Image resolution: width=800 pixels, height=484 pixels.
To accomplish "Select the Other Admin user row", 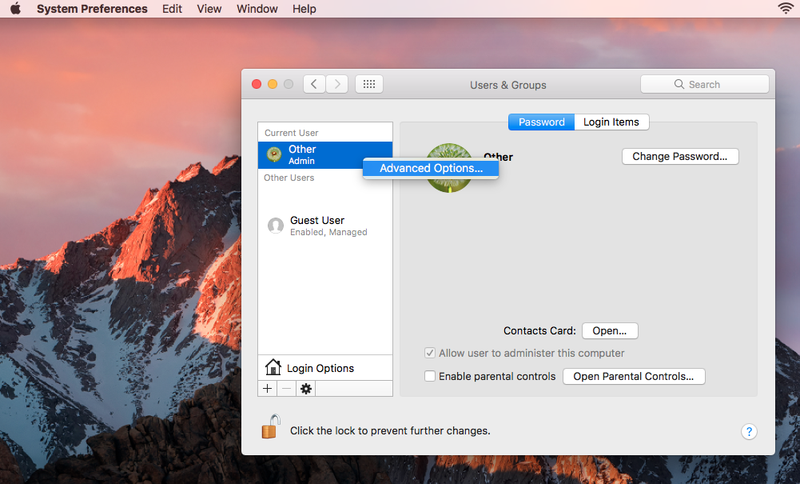I will 325,155.
